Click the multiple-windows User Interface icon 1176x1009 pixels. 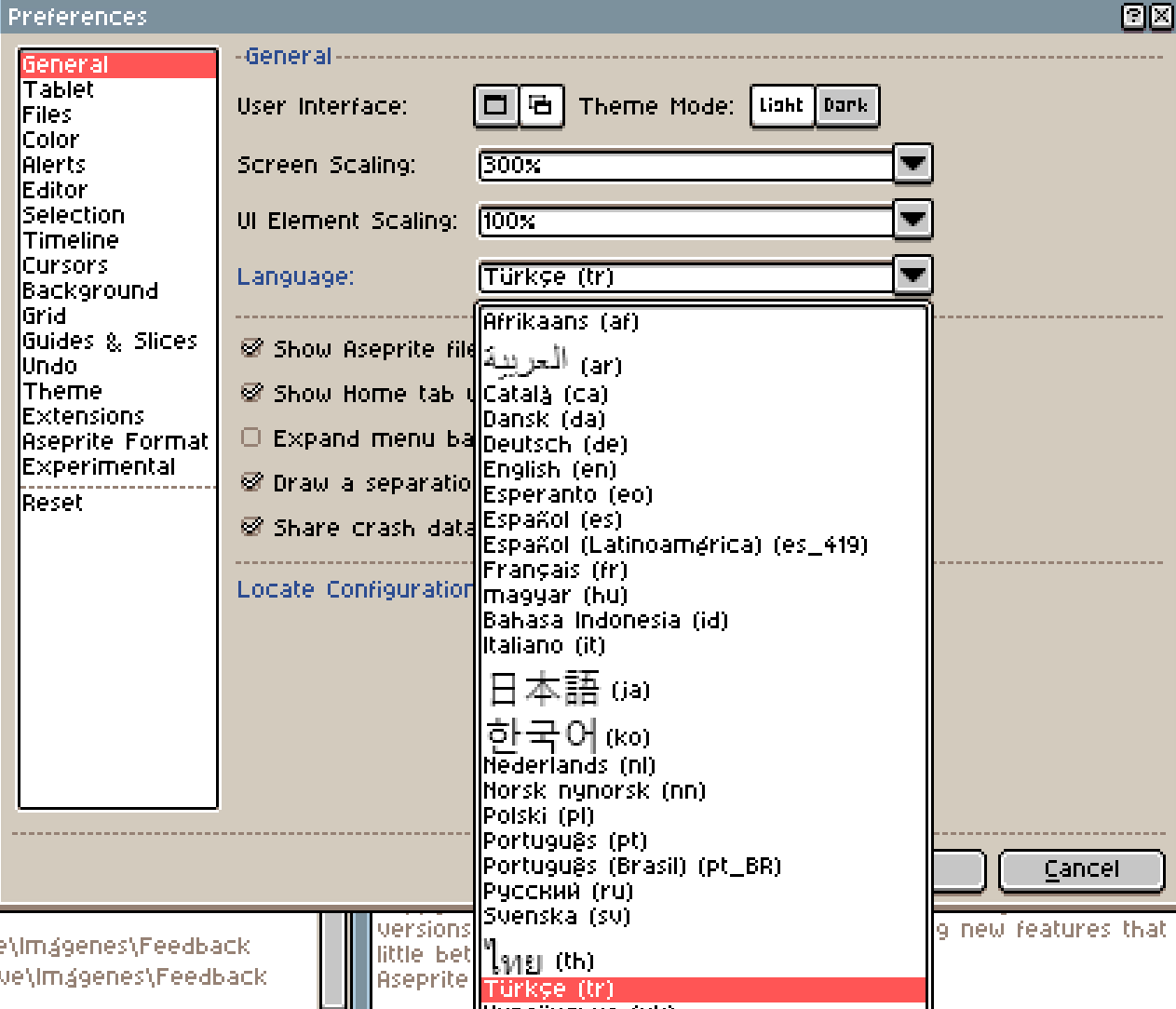pos(541,105)
